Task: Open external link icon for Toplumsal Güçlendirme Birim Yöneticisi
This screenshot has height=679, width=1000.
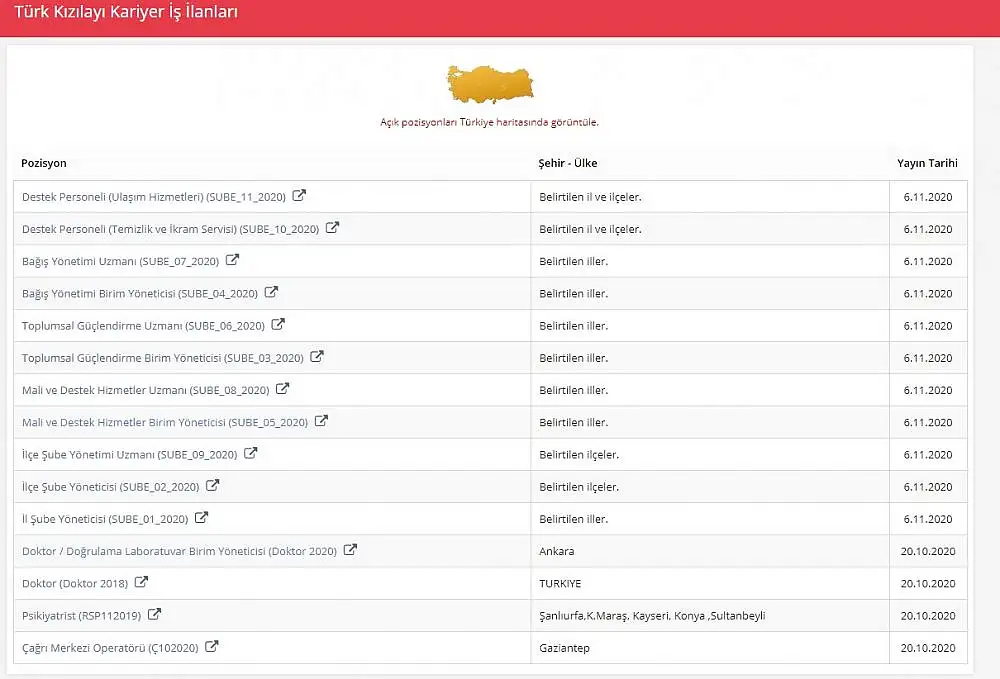Action: tap(317, 356)
